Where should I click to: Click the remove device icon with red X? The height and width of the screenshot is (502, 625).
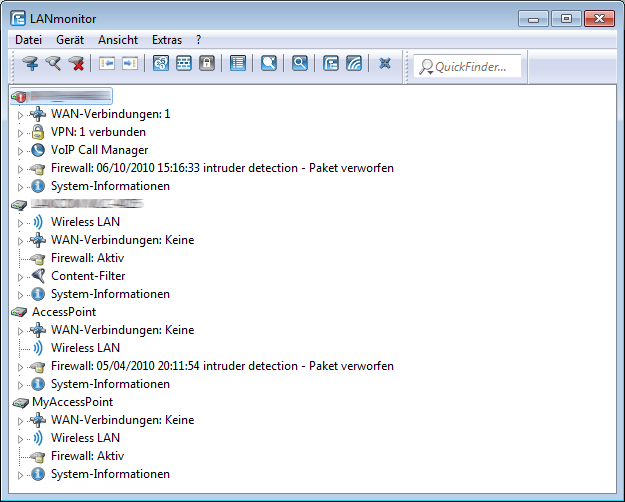[76, 64]
